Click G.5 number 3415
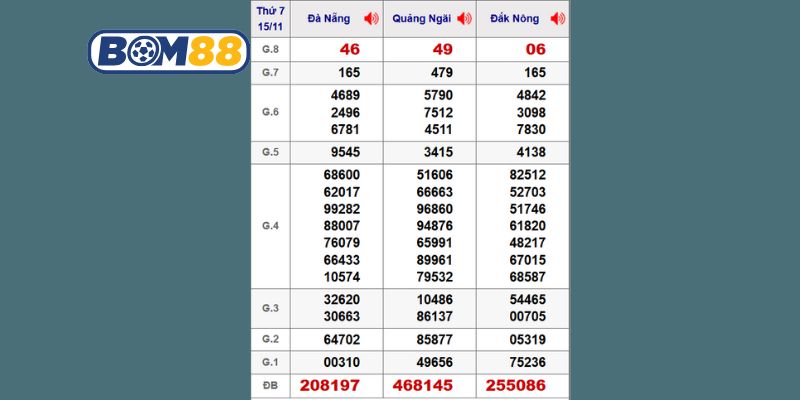 pos(438,152)
